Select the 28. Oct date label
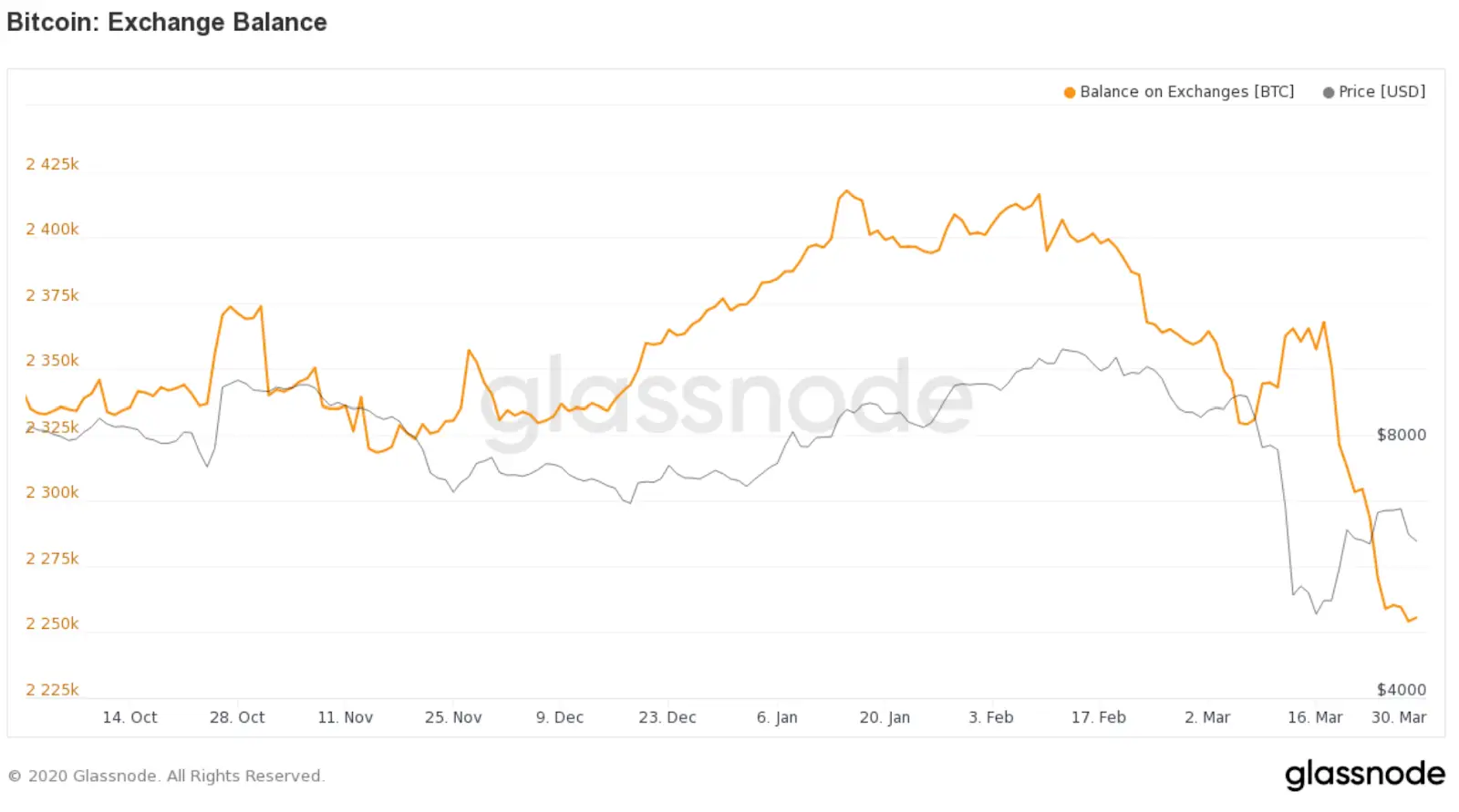This screenshot has width=1459, height=812. [x=237, y=717]
